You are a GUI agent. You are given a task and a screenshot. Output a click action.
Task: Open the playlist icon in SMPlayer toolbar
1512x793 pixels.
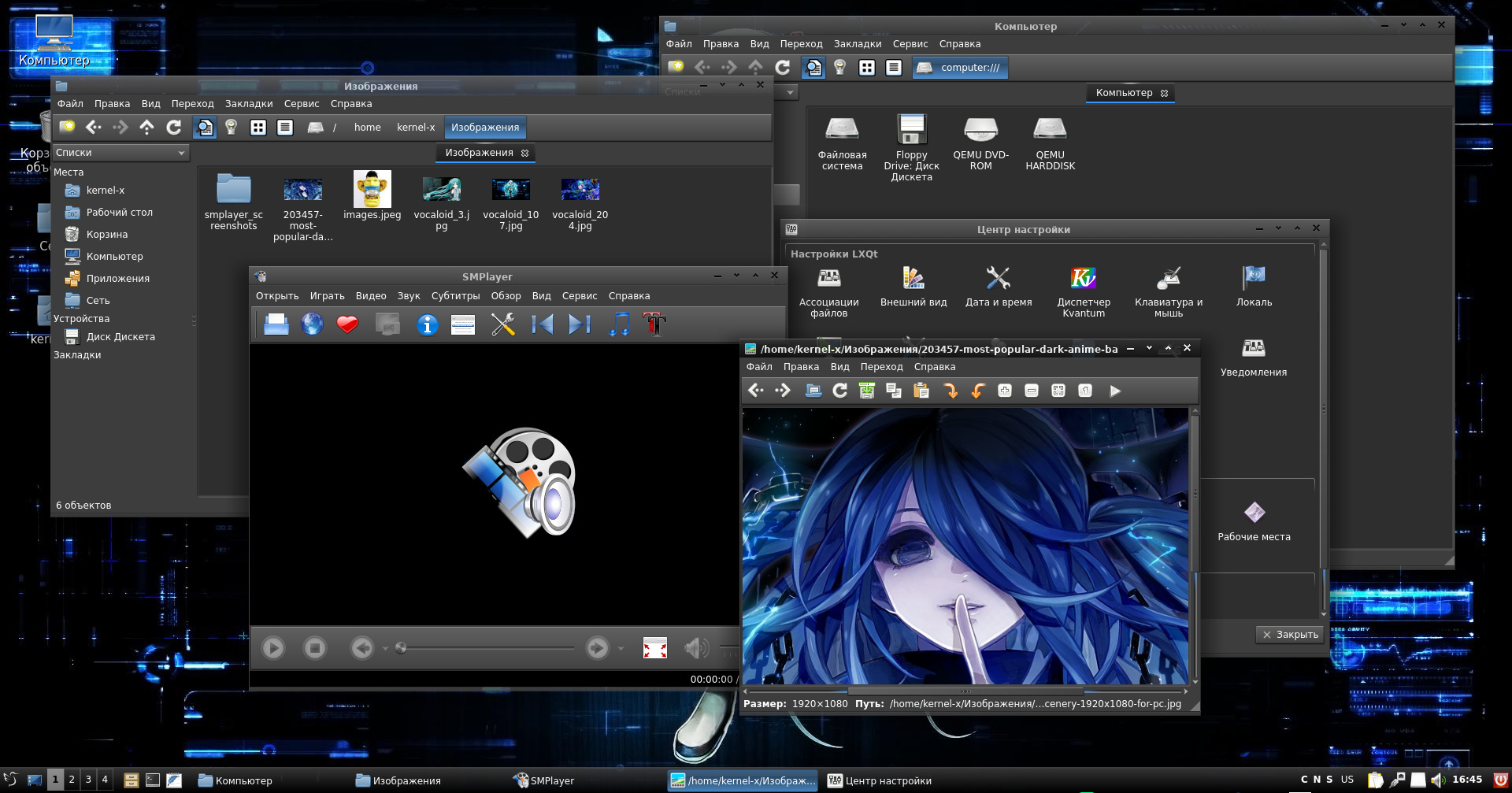point(463,324)
